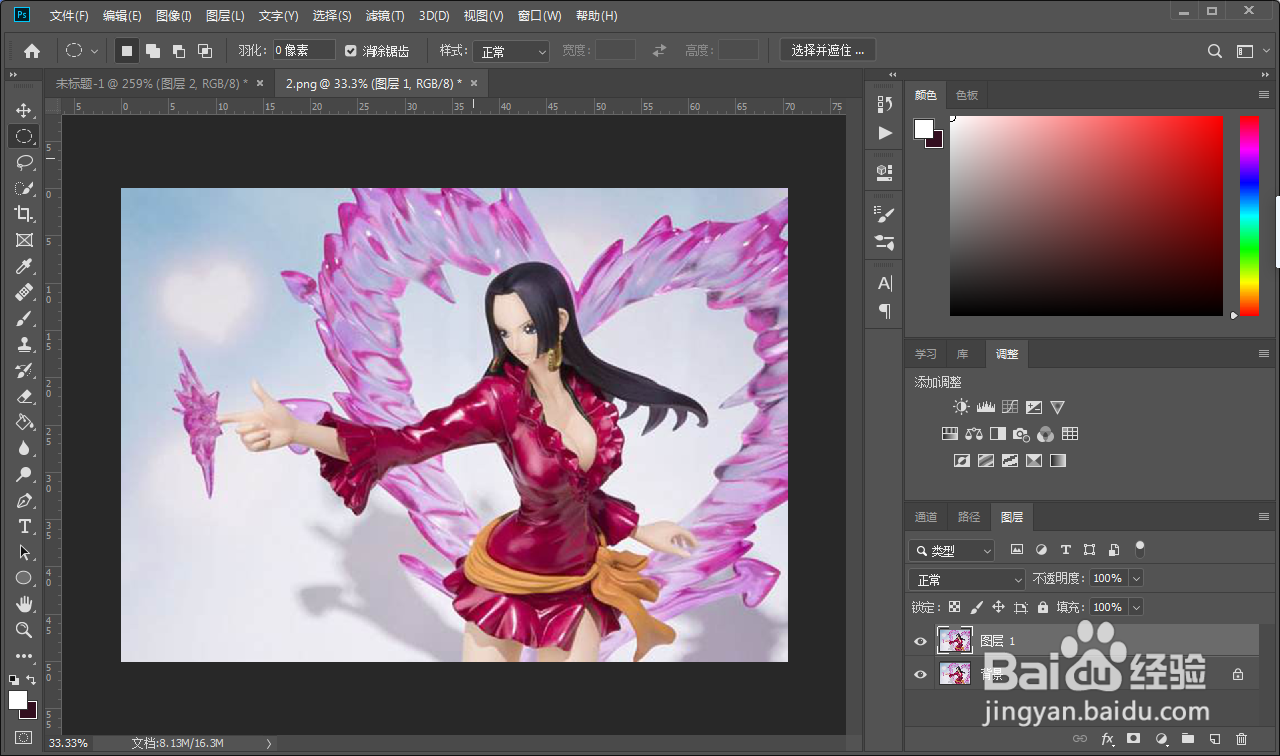Open the 滤镜(T) menu

pyautogui.click(x=385, y=16)
